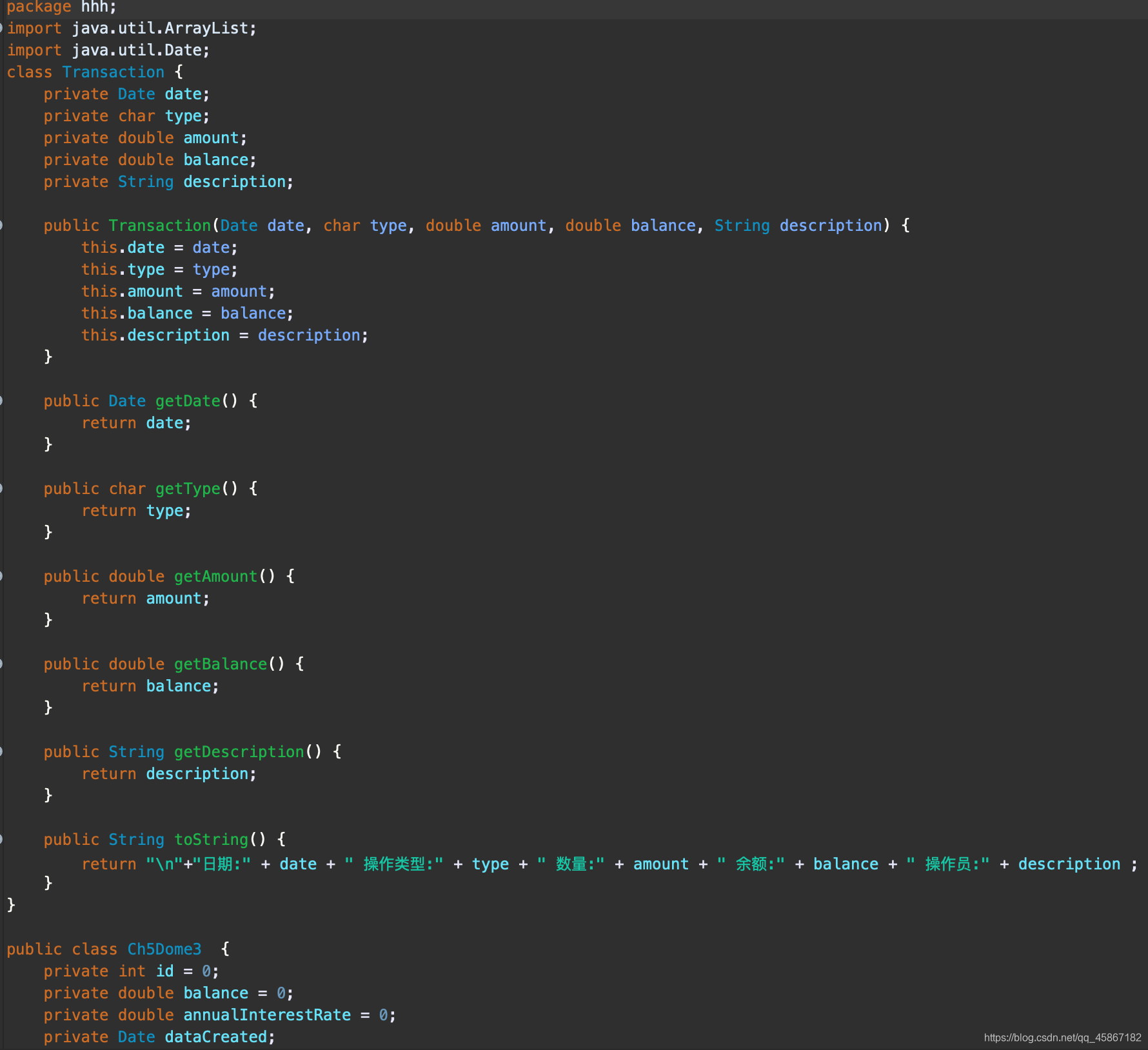The image size is (1148, 1050).
Task: Click 'balance' in 'private double balance = 0;'
Action: 216,993
